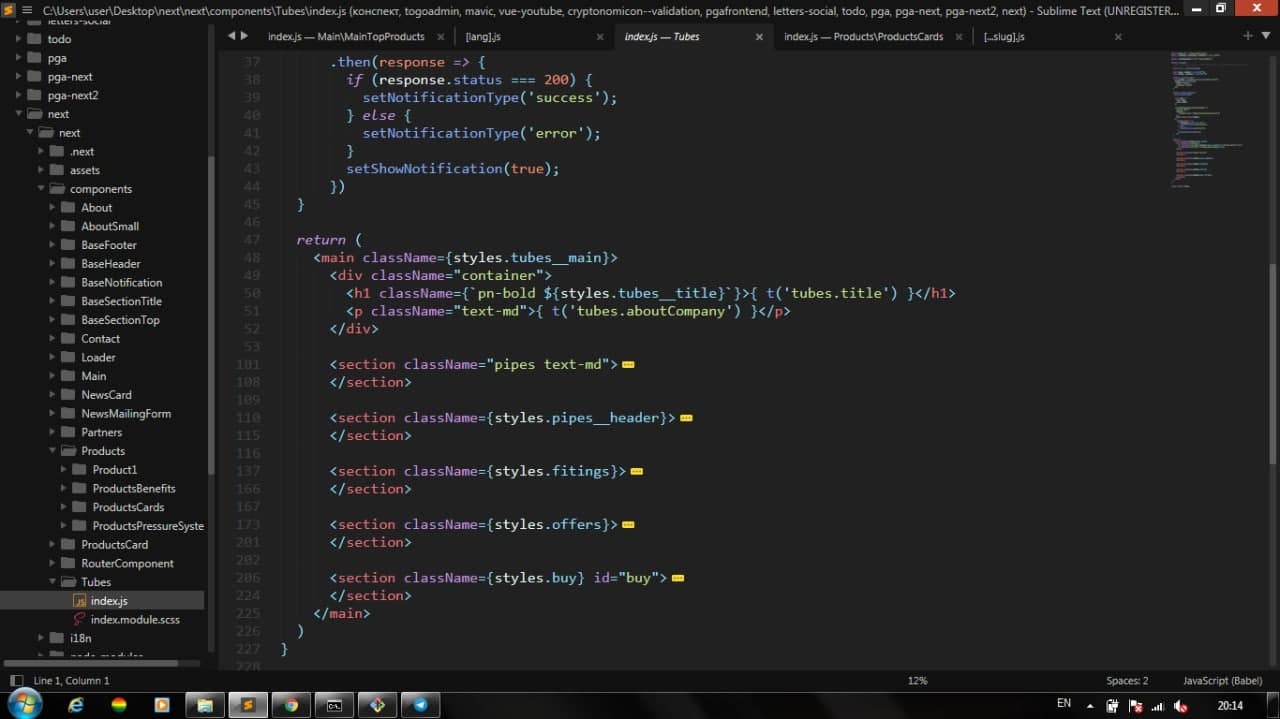
Task: Switch to index.js — Products\ProductsCards tab
Action: (863, 37)
